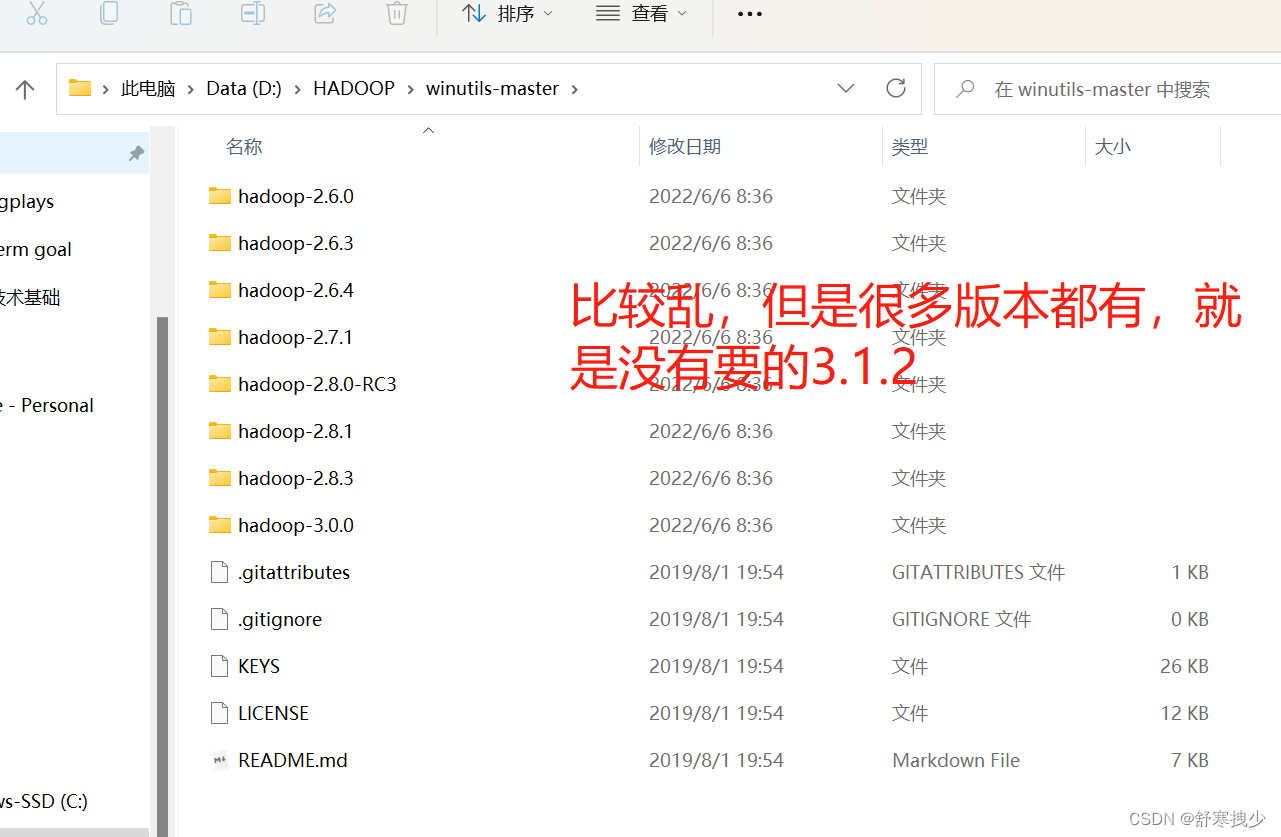Click folder icon of hadoop-2.6.0
The image size is (1281, 837).
220,195
